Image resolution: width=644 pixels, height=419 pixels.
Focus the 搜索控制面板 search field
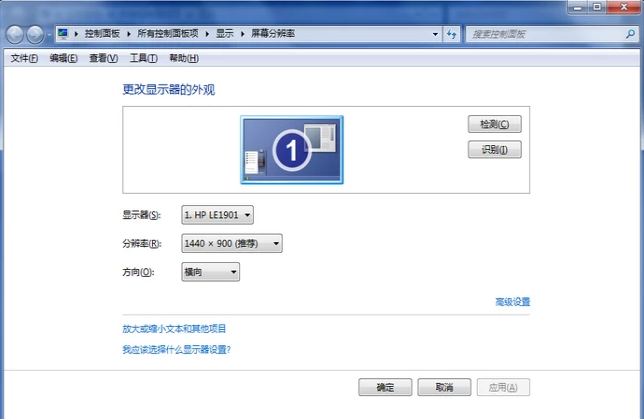pyautogui.click(x=540, y=33)
